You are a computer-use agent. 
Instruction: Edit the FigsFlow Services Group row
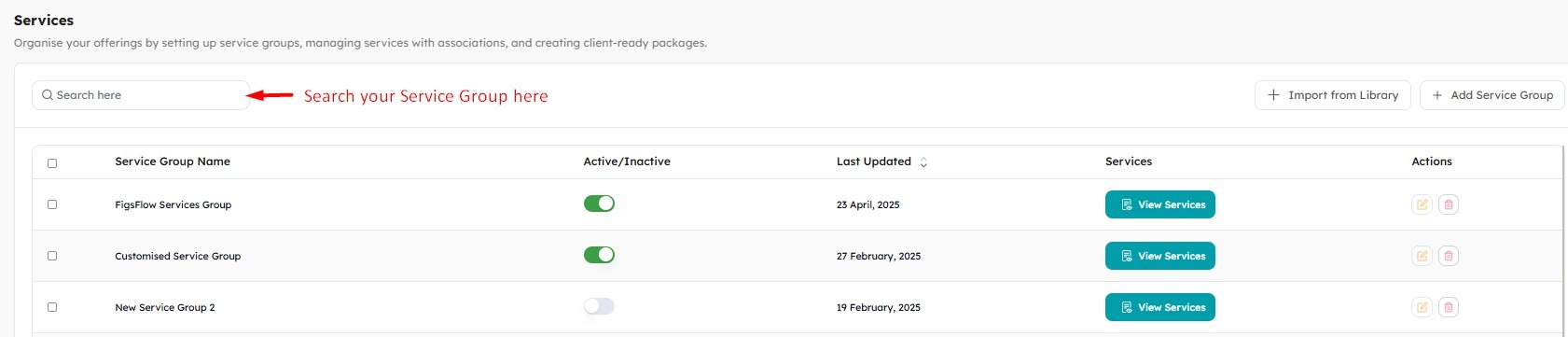pos(1422,204)
